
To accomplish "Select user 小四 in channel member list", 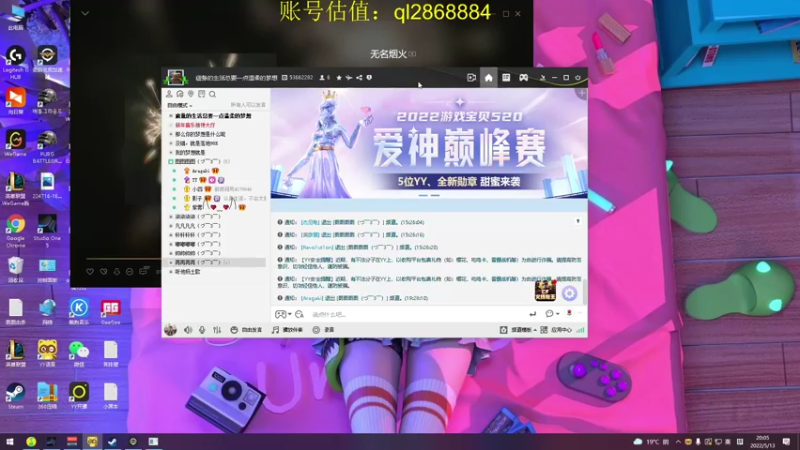I will point(197,189).
